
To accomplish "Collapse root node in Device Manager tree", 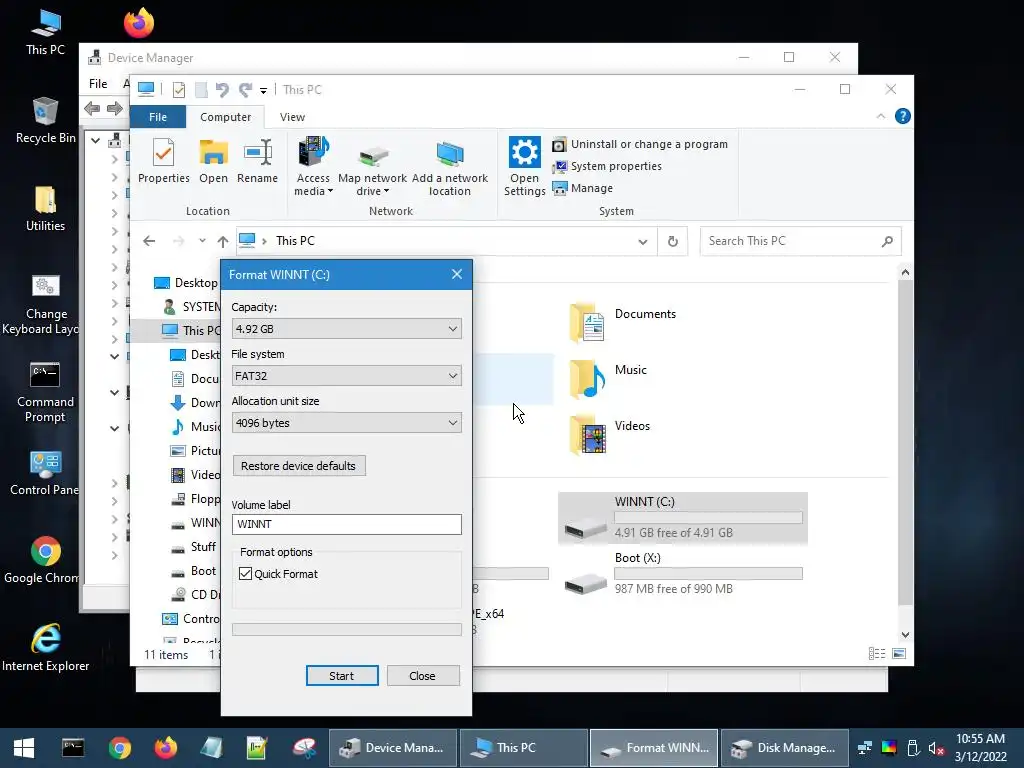I will (x=95, y=140).
